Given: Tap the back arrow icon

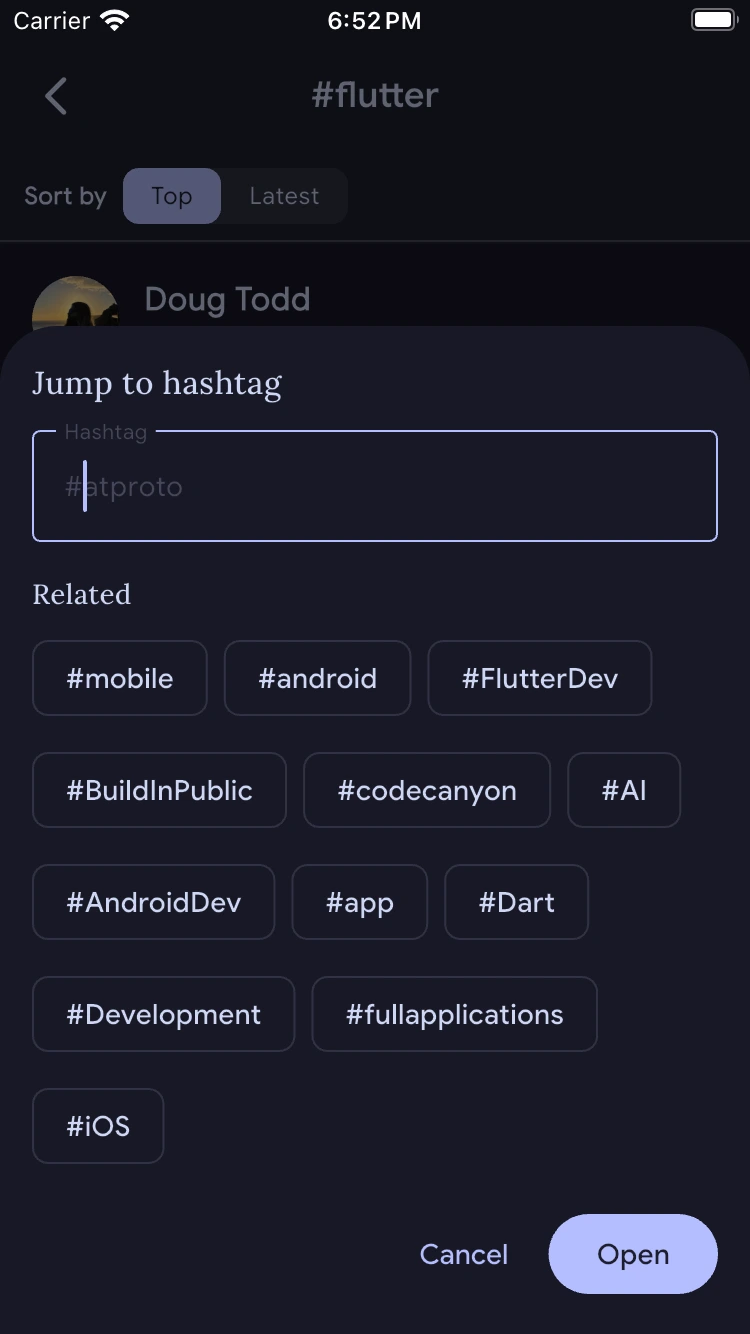Looking at the screenshot, I should click(56, 96).
